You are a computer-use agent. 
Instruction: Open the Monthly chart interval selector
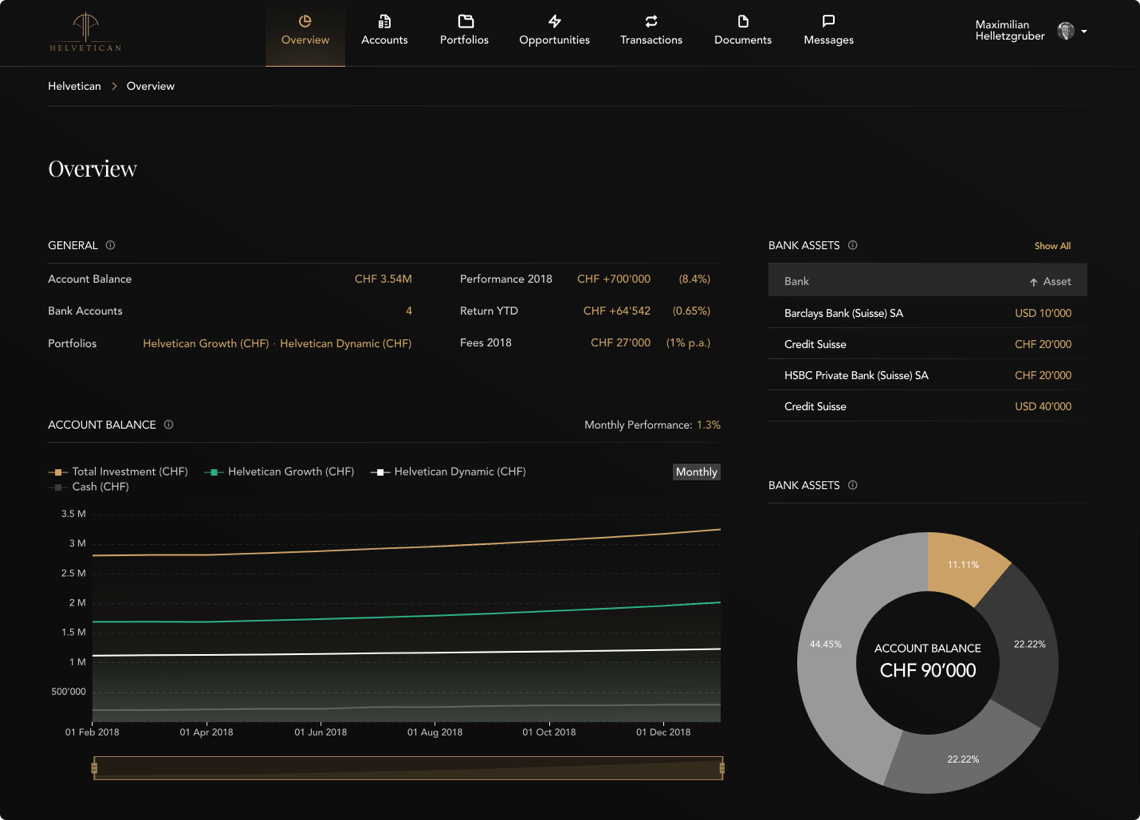click(x=696, y=471)
